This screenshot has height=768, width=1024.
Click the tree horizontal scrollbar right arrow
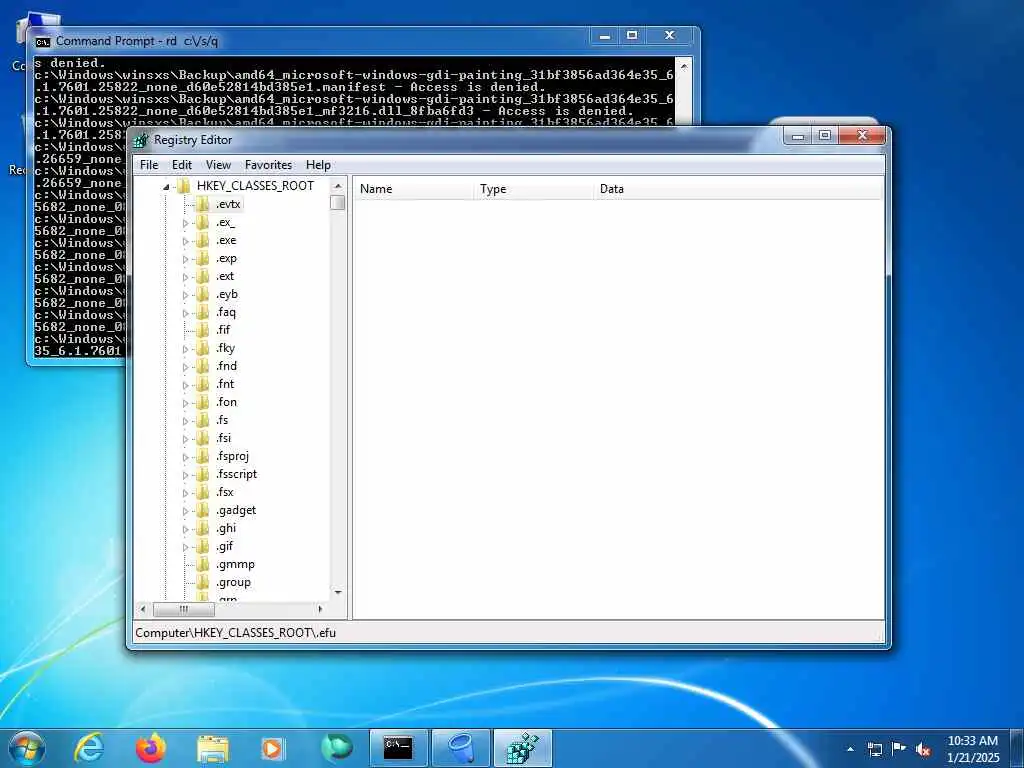(x=320, y=609)
